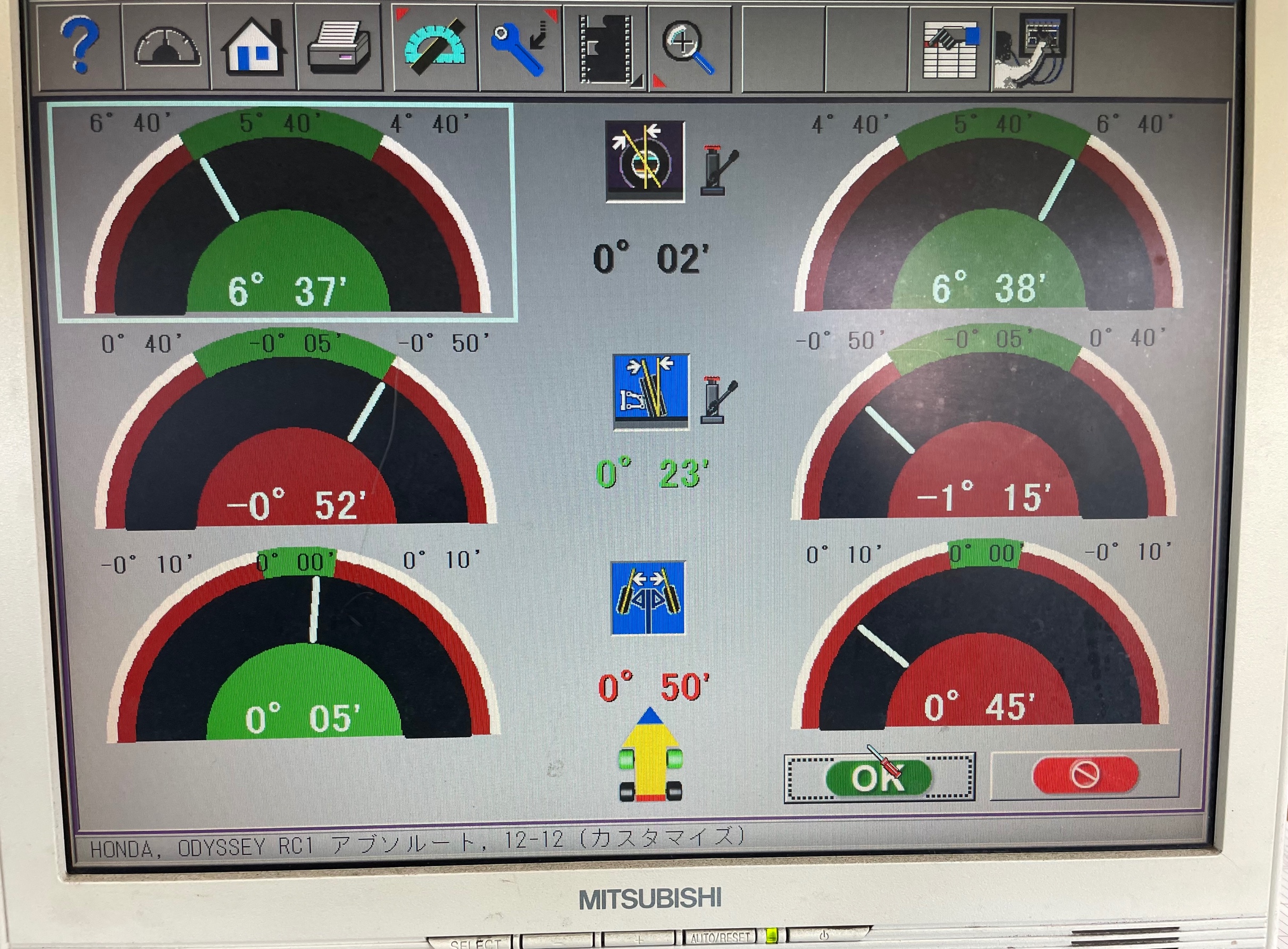1288x949 pixels.
Task: Click the film strip icon in toolbar
Action: (607, 49)
